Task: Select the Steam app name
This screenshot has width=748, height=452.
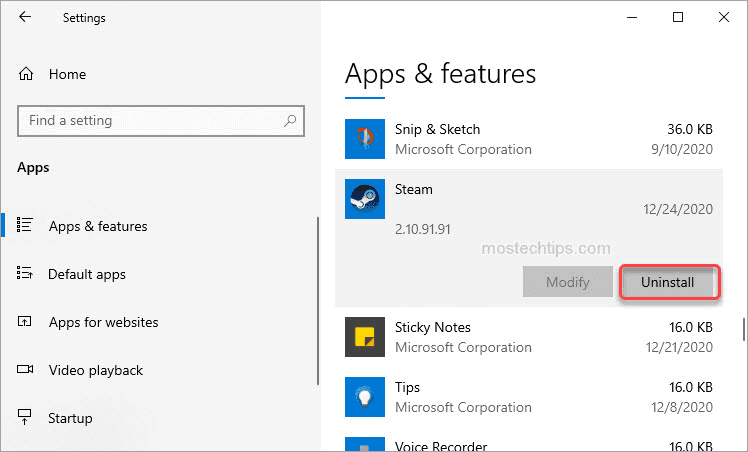Action: [x=414, y=189]
